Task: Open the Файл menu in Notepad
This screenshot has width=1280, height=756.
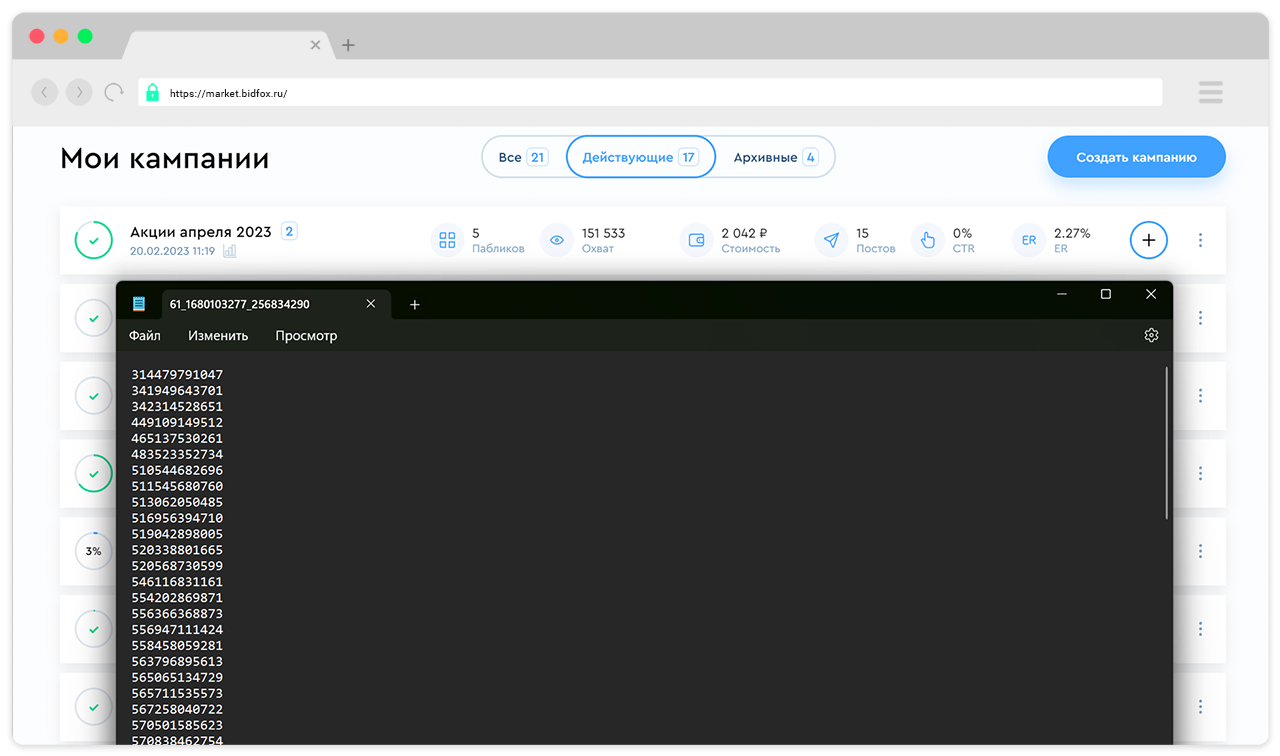Action: 145,336
